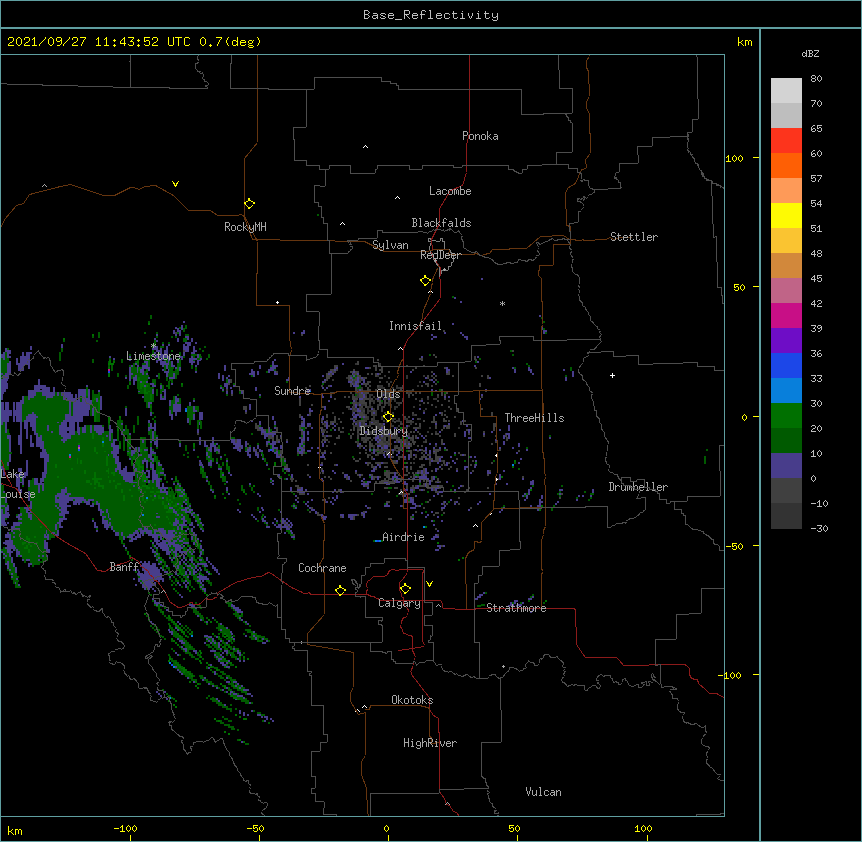Click the Base_Reflectivity title text
This screenshot has width=862, height=842.
tap(431, 15)
